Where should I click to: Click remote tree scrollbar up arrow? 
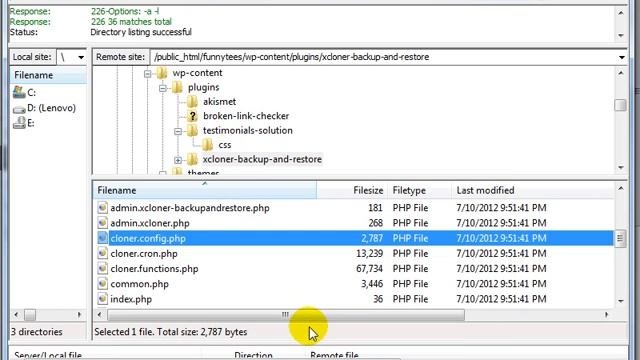point(621,73)
